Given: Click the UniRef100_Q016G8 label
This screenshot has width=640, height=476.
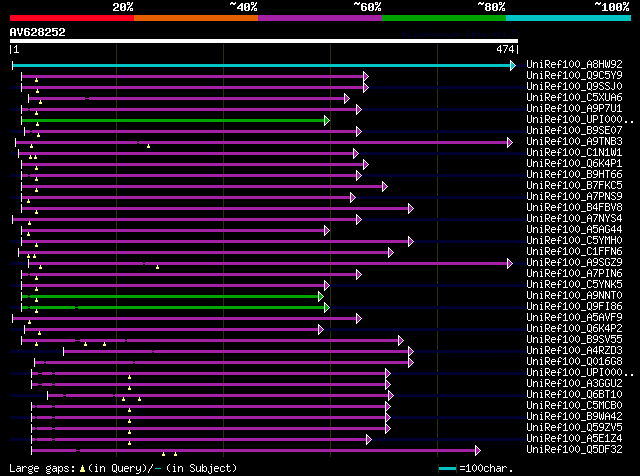Looking at the screenshot, I should coord(574,362).
